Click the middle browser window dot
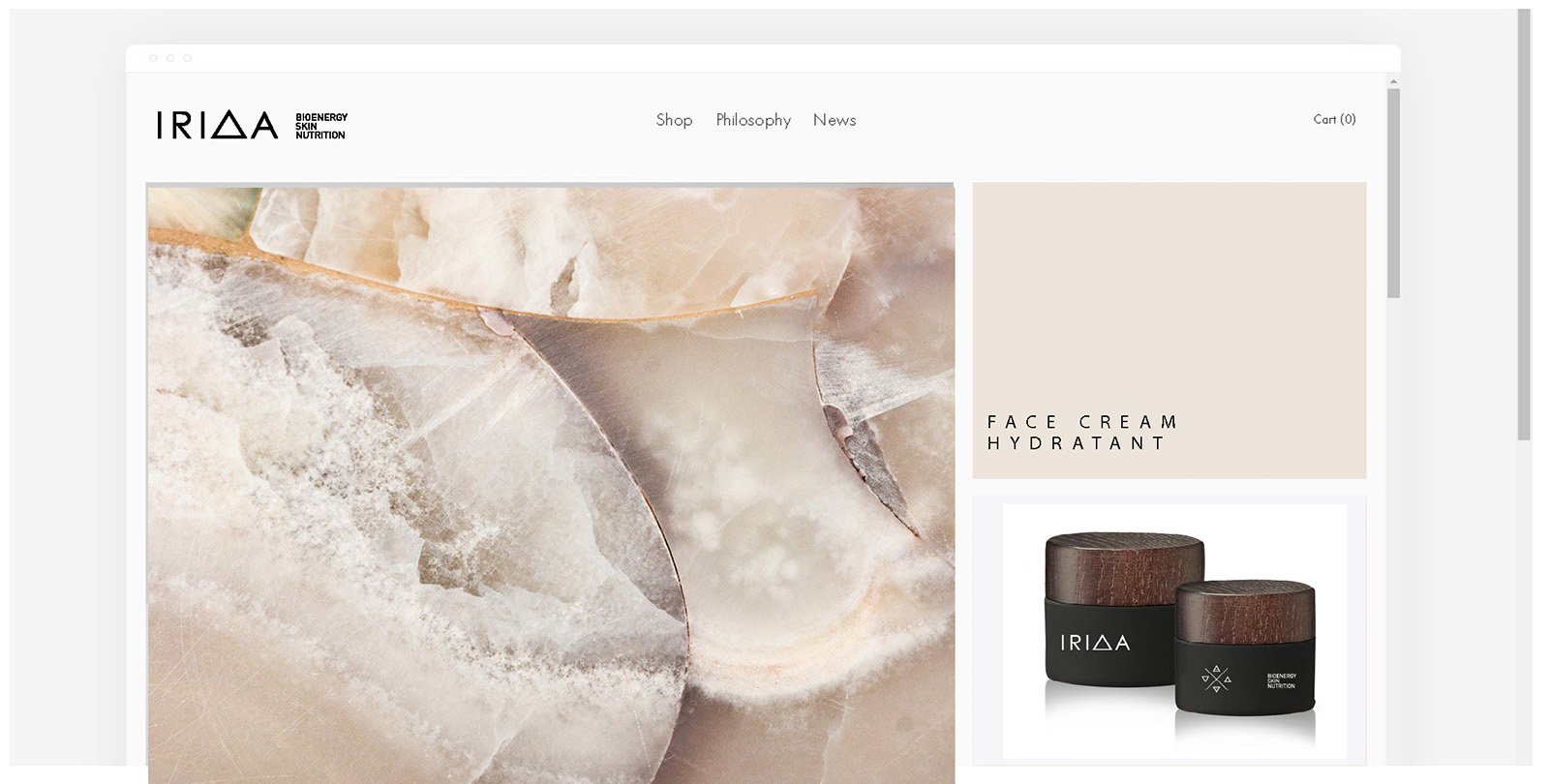The image size is (1549, 784). (170, 59)
